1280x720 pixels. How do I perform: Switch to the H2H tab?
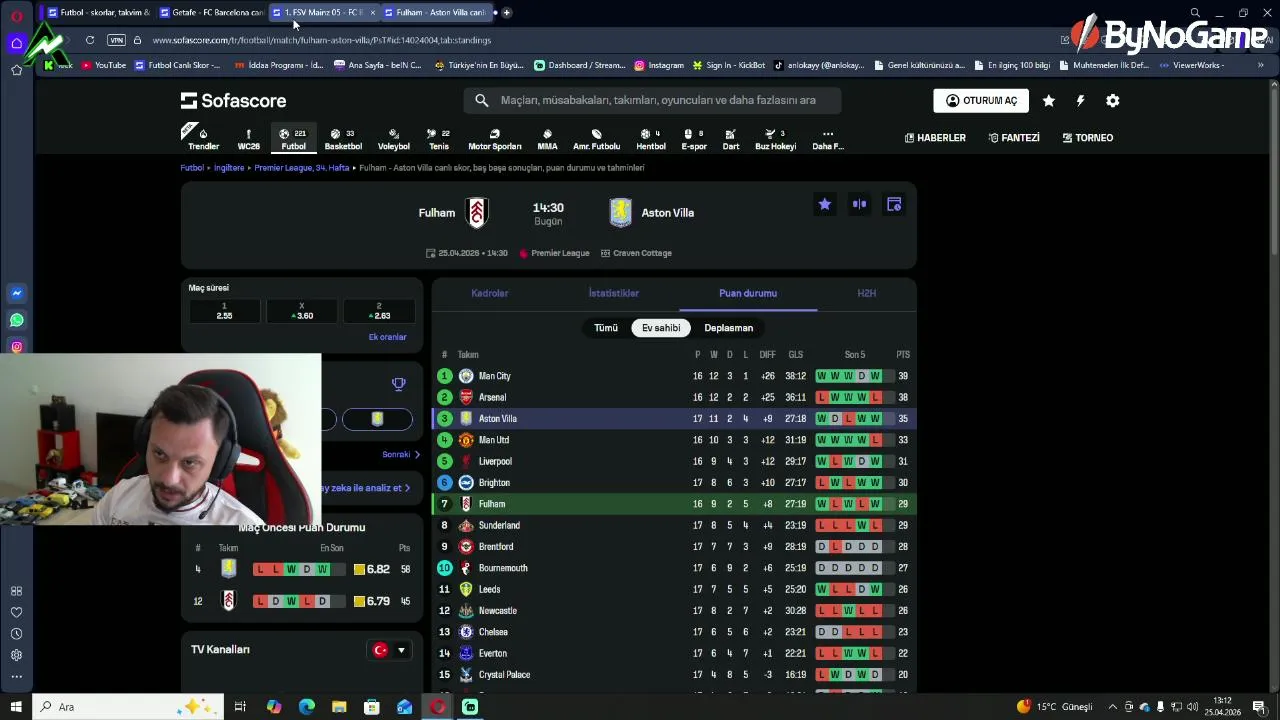tap(866, 293)
